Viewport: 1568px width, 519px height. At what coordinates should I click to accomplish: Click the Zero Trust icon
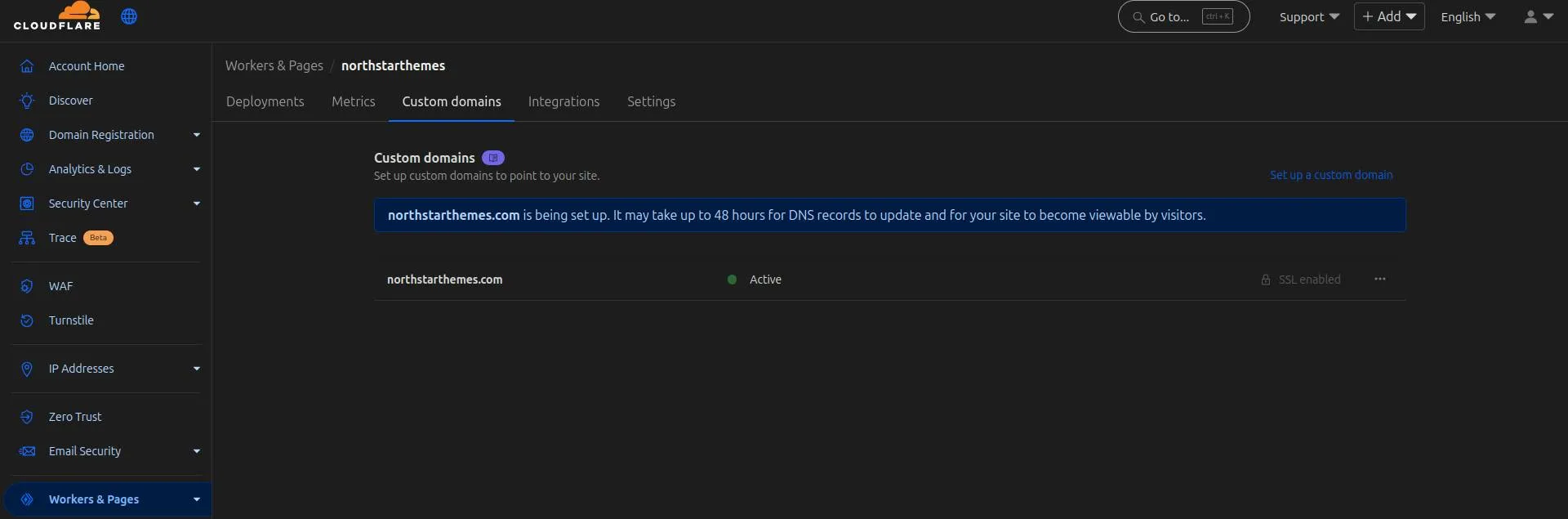tap(27, 417)
